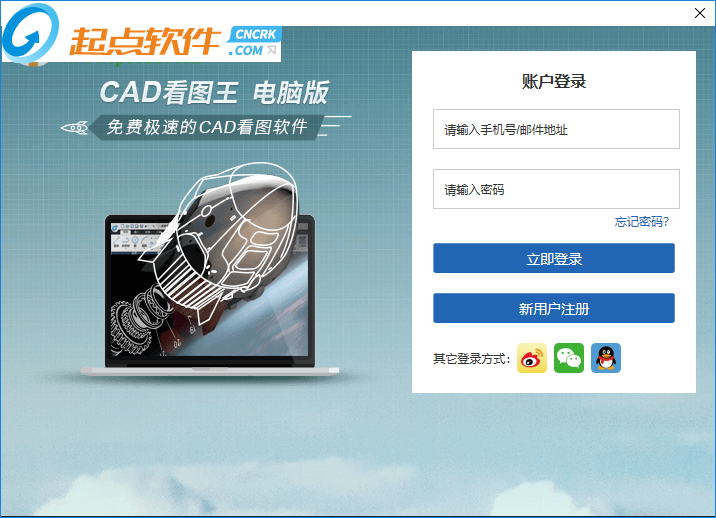Click the orange 起点软件 watermark text

144,42
